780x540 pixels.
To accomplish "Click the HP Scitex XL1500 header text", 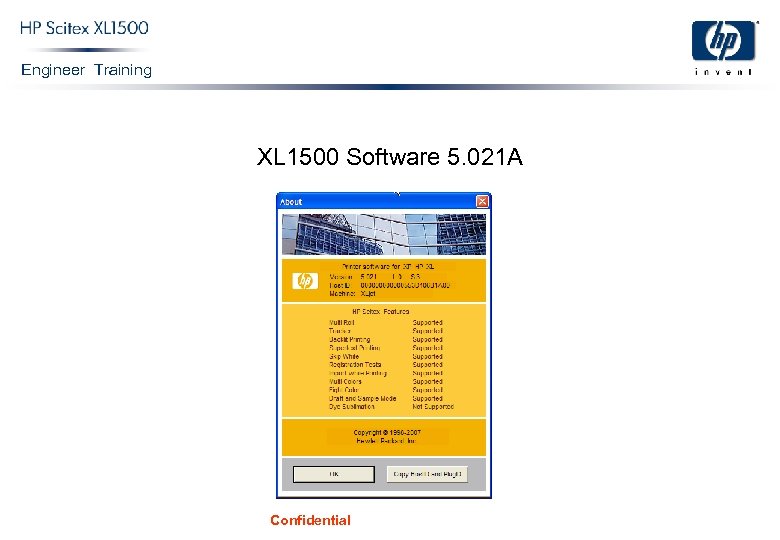I will tap(84, 28).
